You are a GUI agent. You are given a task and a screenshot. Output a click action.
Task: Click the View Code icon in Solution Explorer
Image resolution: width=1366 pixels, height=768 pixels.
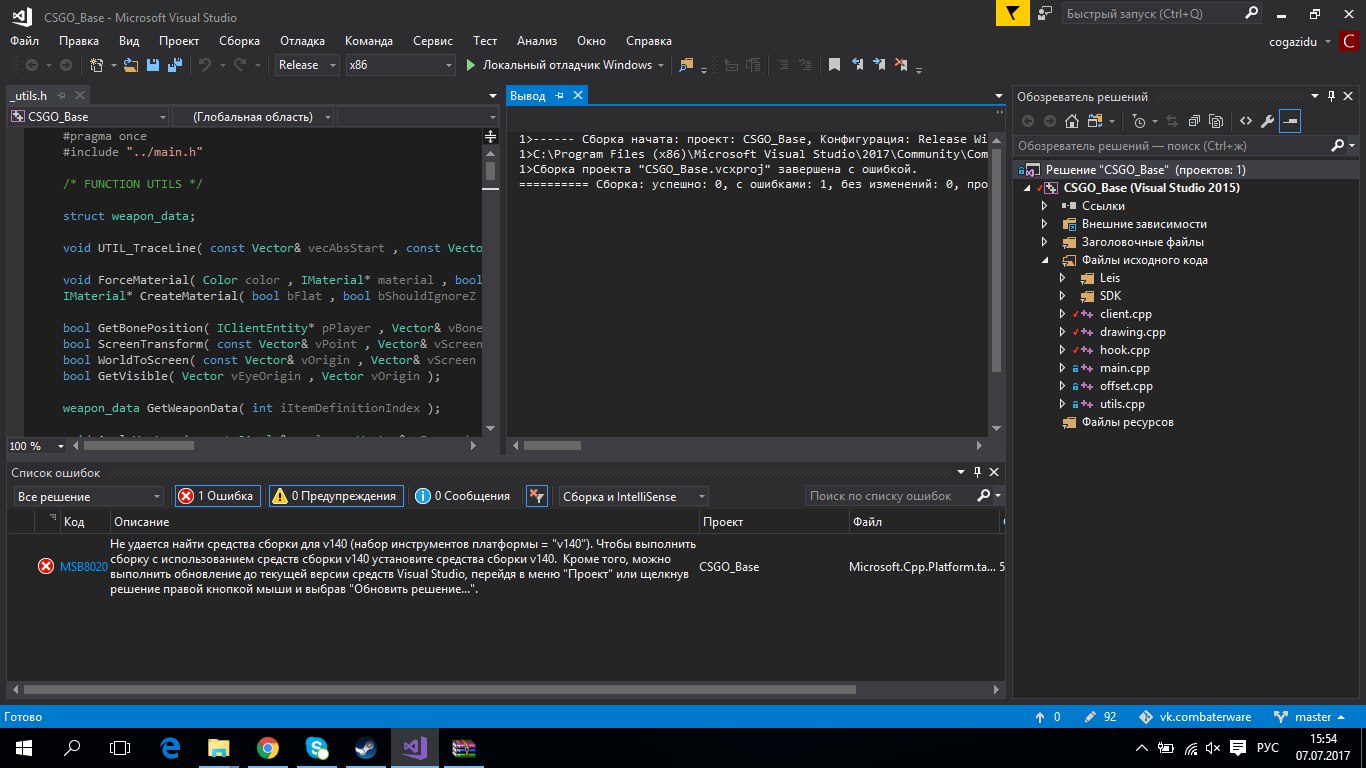(1245, 121)
